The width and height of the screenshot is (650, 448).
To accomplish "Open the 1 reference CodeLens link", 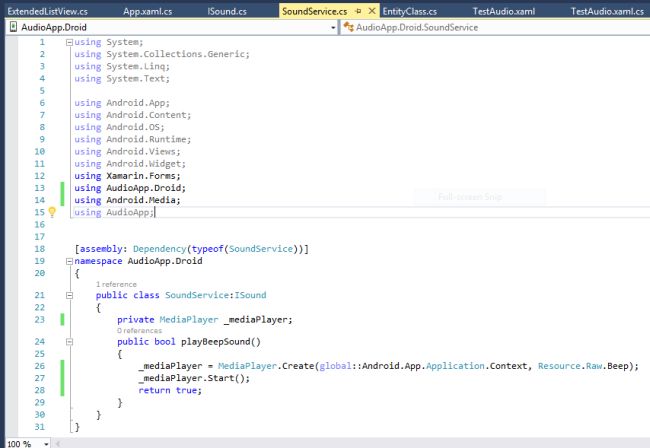I will (116, 284).
